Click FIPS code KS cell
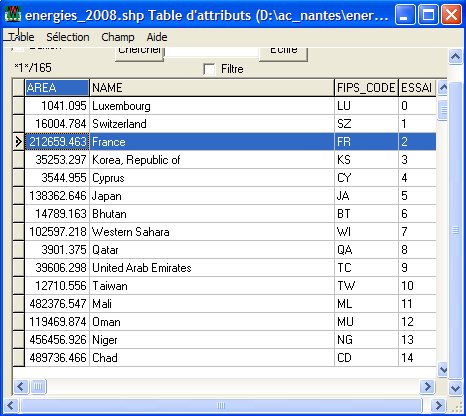Screen dimensions: 466x416 [x=366, y=160]
